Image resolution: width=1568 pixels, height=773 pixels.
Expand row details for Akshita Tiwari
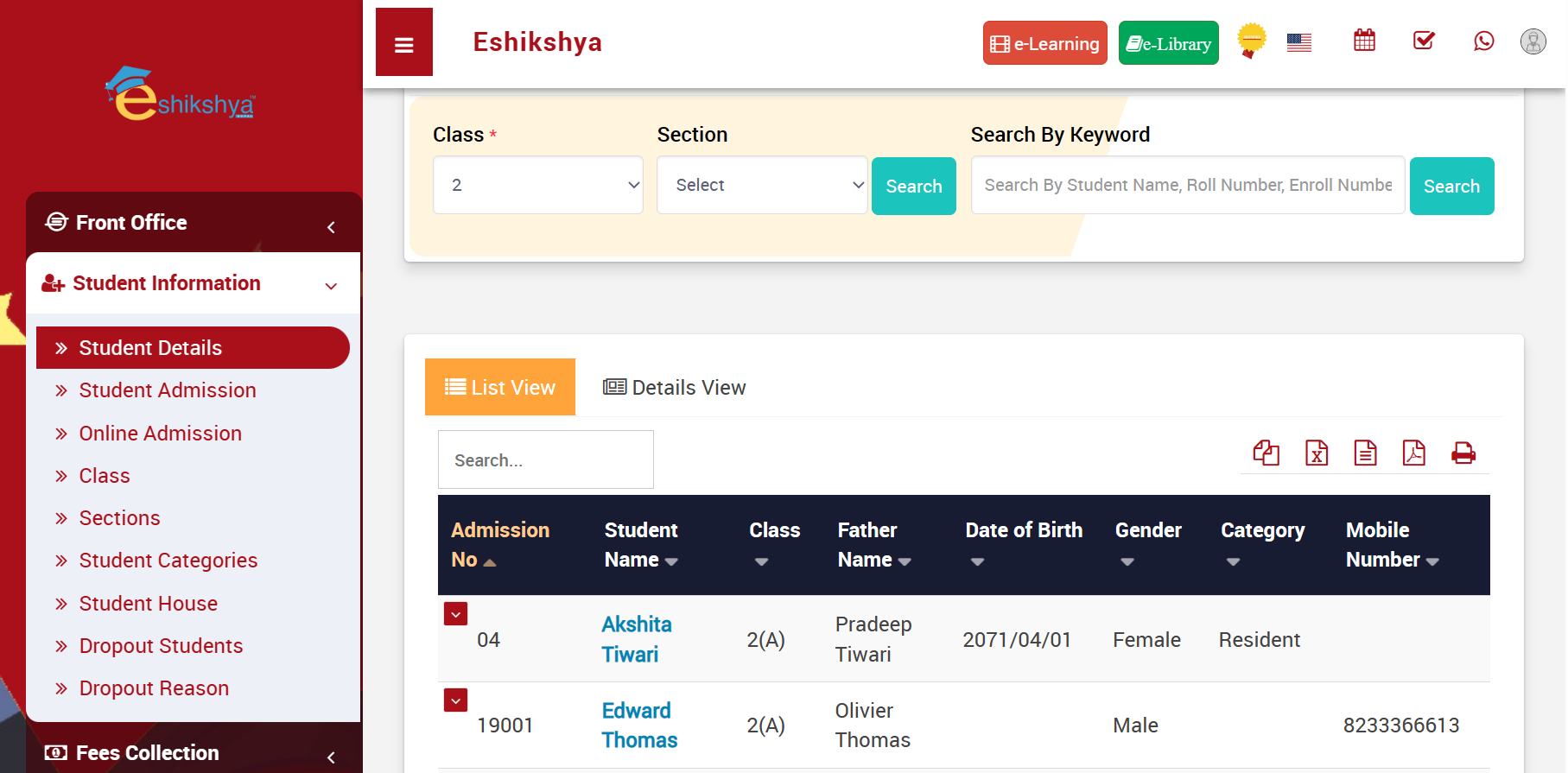455,613
